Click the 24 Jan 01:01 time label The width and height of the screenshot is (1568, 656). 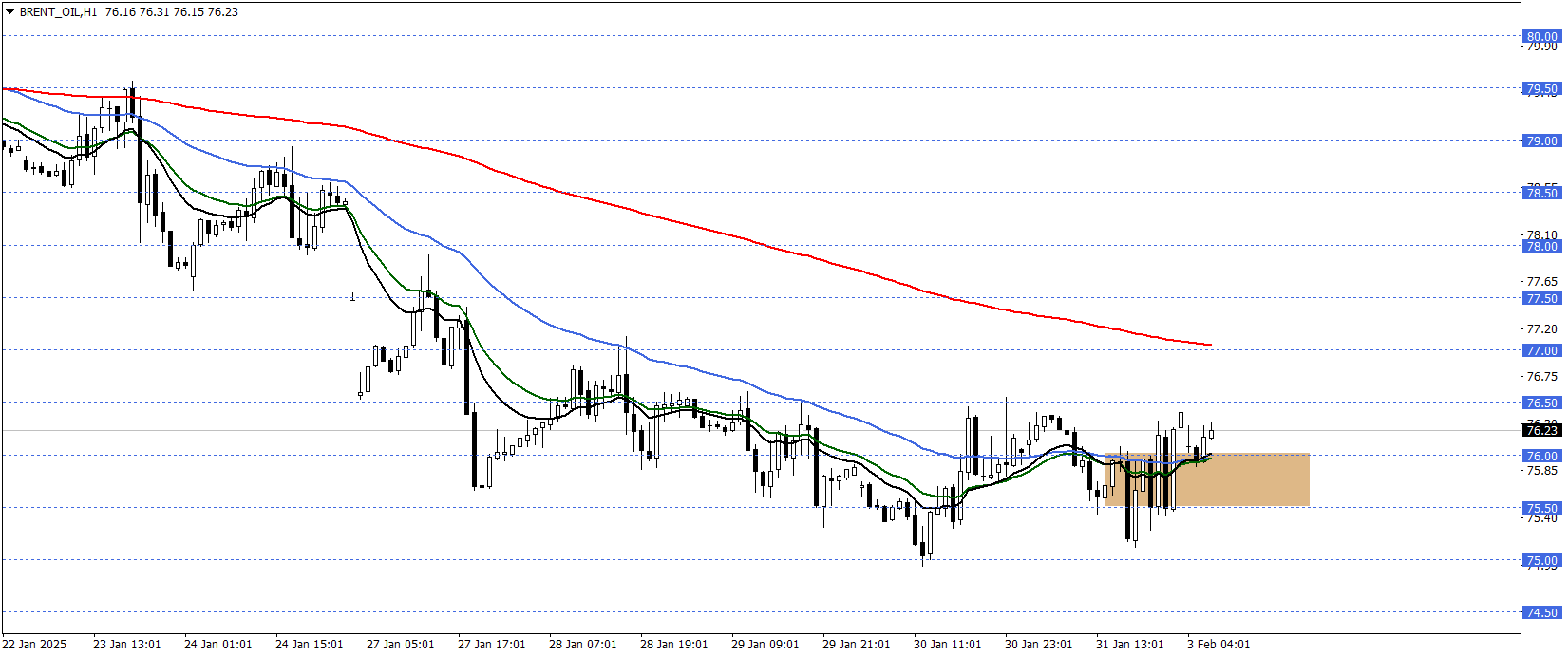(218, 644)
